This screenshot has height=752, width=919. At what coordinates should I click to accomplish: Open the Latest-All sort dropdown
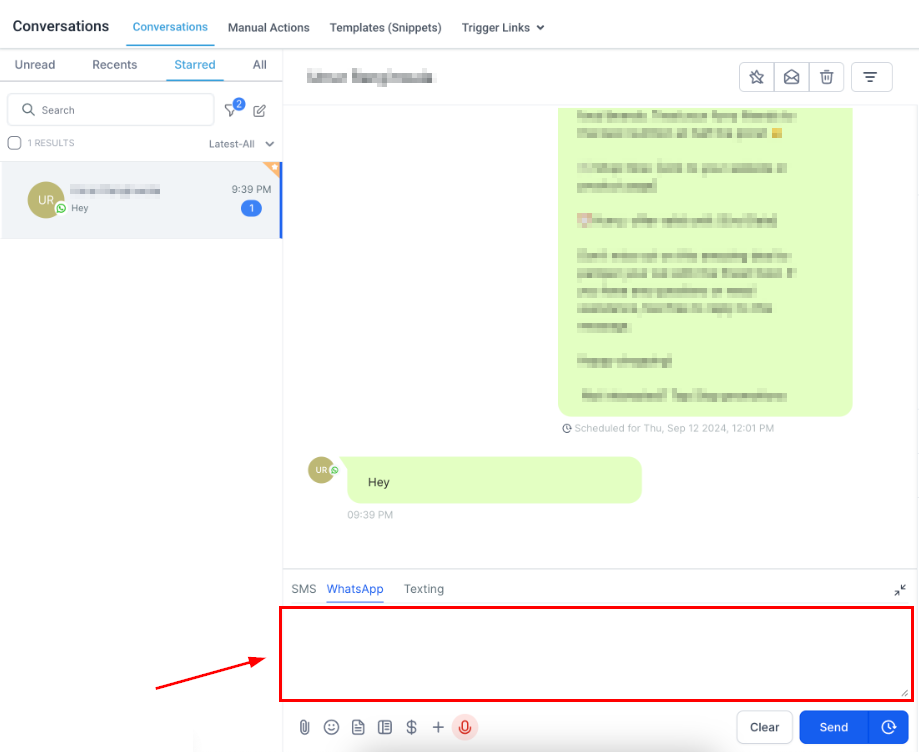coord(241,144)
